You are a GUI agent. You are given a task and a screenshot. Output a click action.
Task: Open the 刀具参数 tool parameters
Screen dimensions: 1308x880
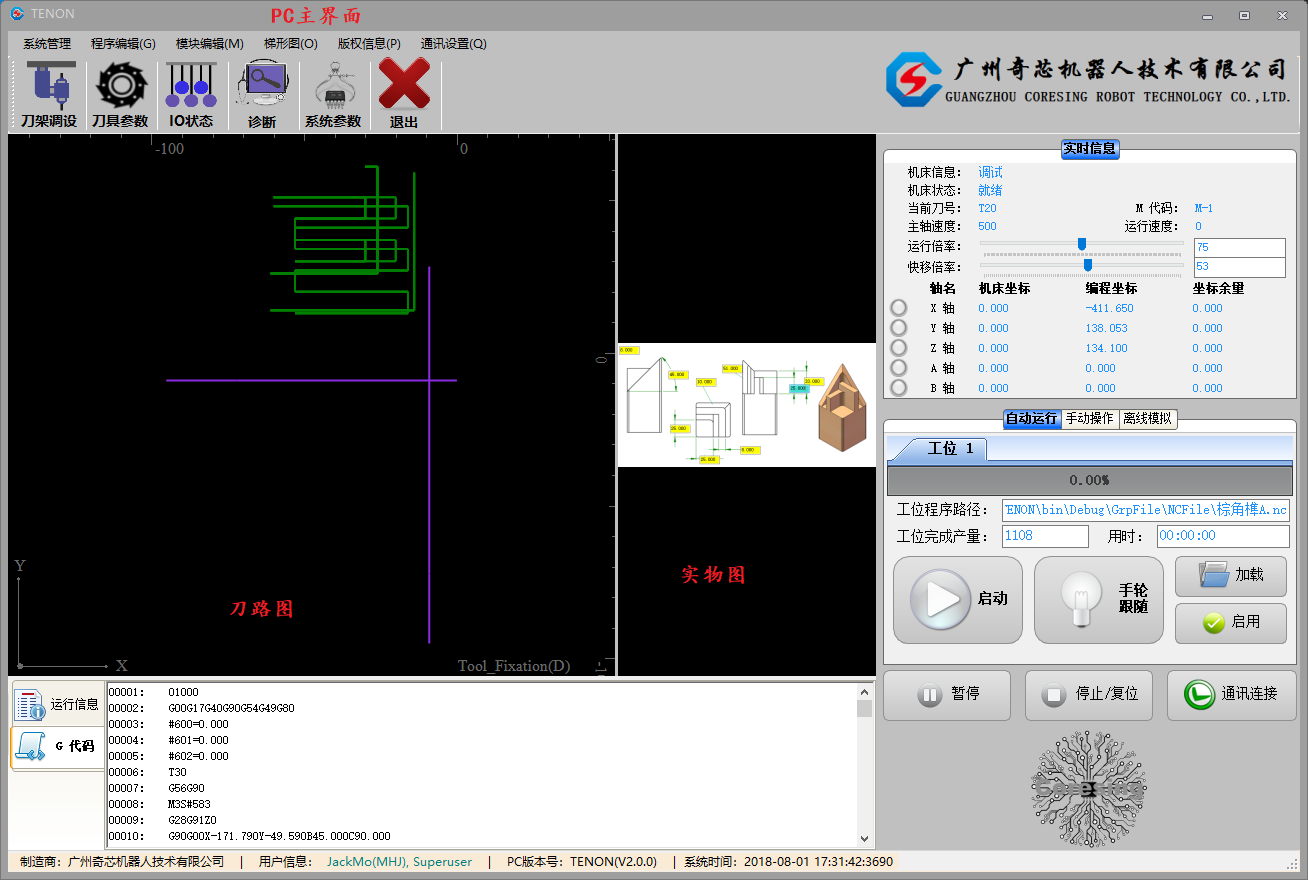point(120,94)
